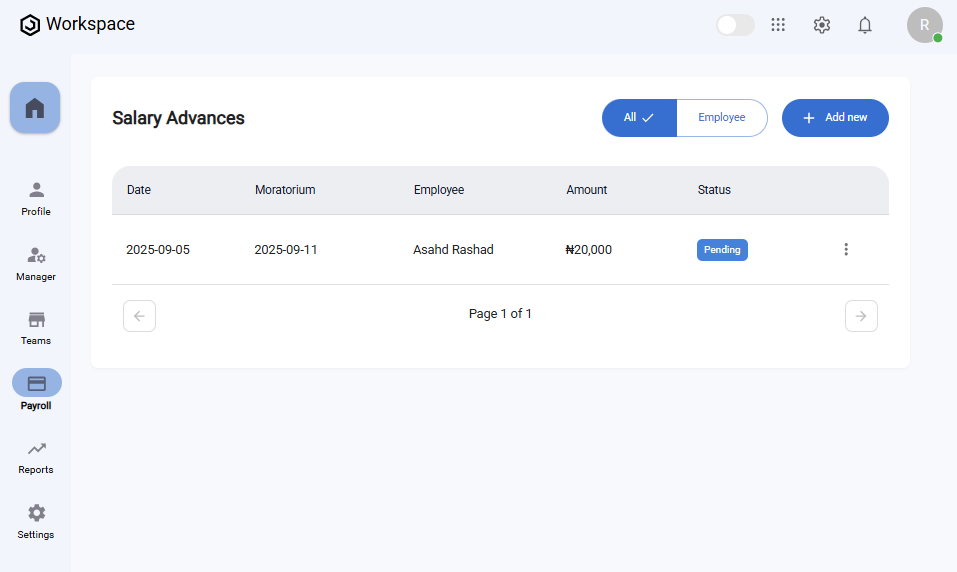Image resolution: width=957 pixels, height=572 pixels.
Task: Click the Pending status badge
Action: pos(722,250)
